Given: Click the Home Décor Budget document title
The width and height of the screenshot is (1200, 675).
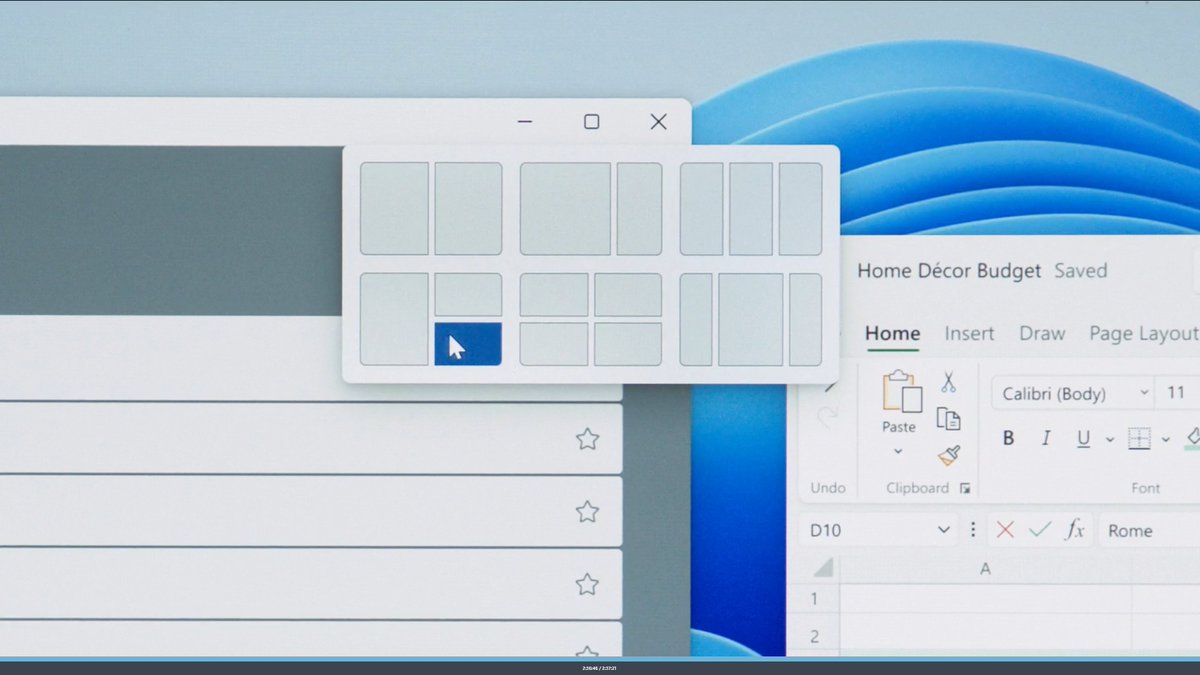Looking at the screenshot, I should (949, 270).
